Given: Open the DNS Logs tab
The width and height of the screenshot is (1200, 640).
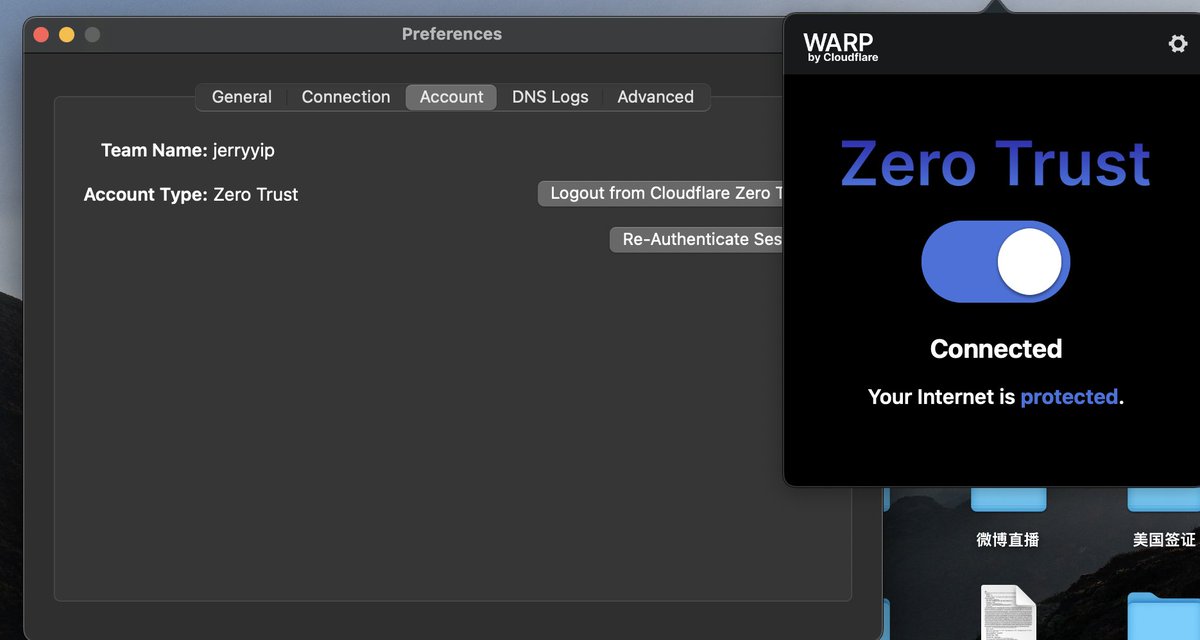Looking at the screenshot, I should [550, 97].
